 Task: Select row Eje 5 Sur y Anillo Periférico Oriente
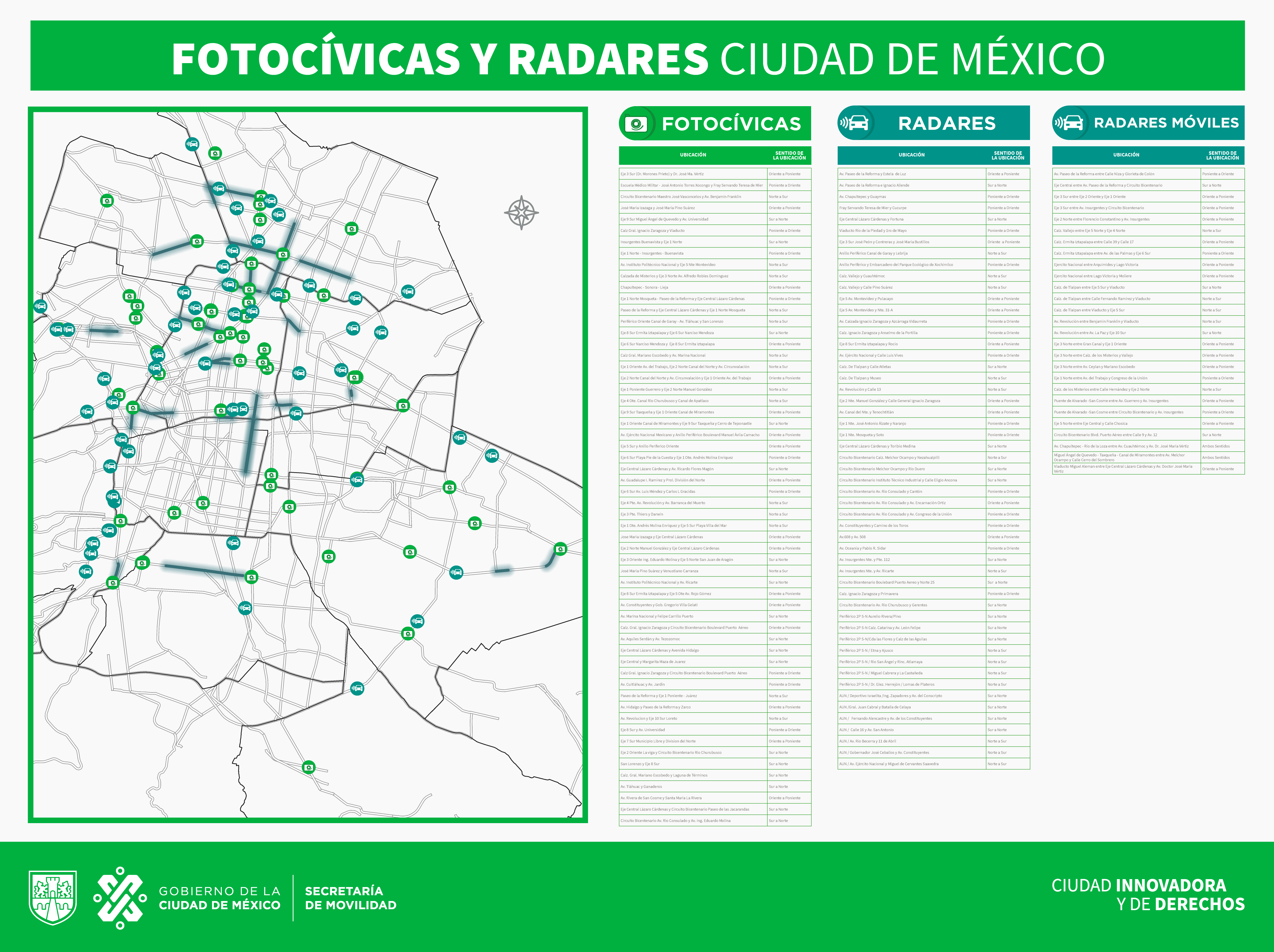[x=715, y=446]
